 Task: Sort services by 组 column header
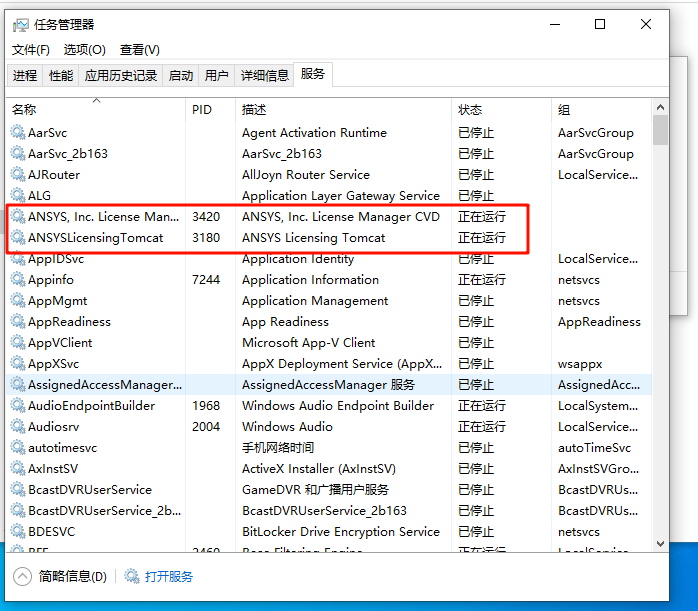(x=601, y=109)
